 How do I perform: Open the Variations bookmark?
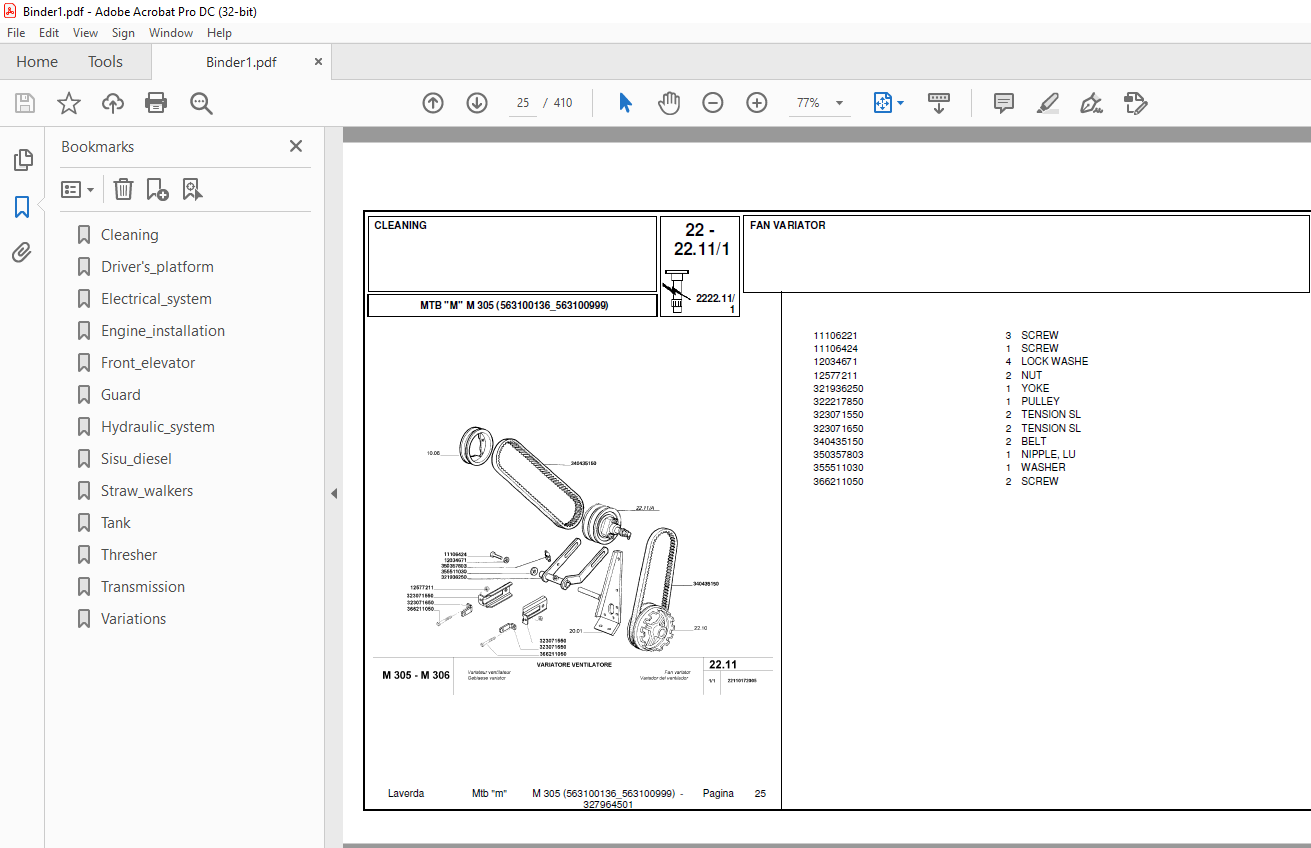(x=134, y=619)
